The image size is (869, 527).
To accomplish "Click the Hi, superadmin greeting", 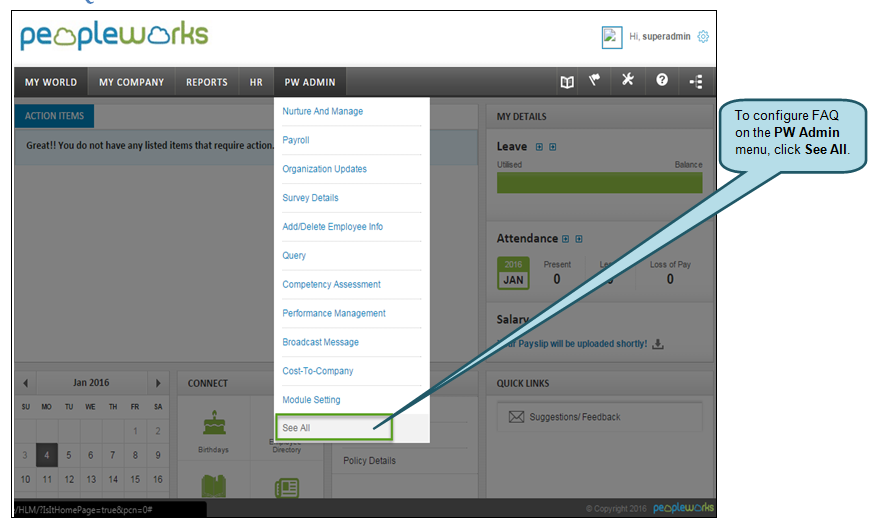I will point(660,37).
